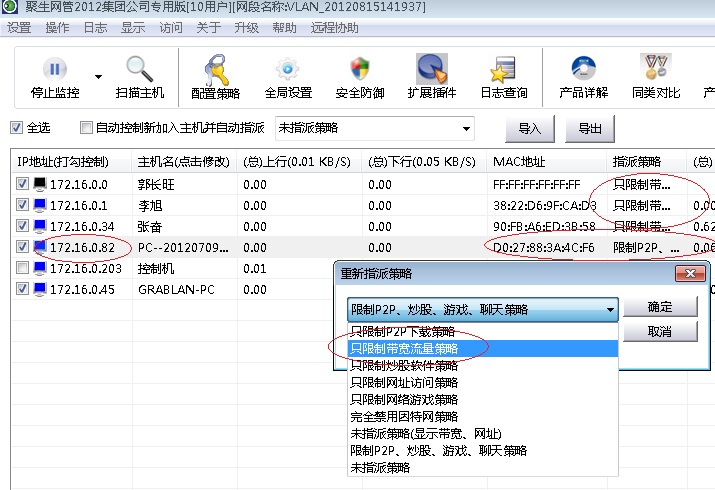Click the 扫描主机 magnifier icon
The image size is (715, 490).
click(x=139, y=70)
